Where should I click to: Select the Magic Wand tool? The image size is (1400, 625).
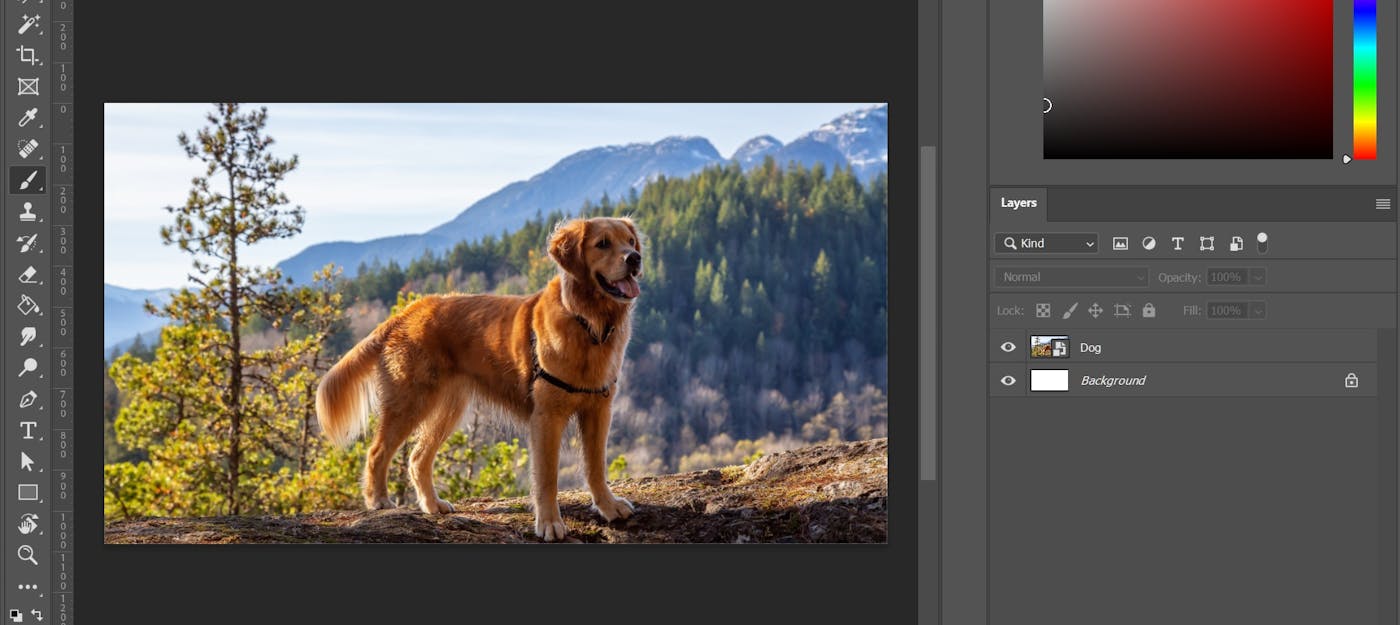(x=28, y=24)
